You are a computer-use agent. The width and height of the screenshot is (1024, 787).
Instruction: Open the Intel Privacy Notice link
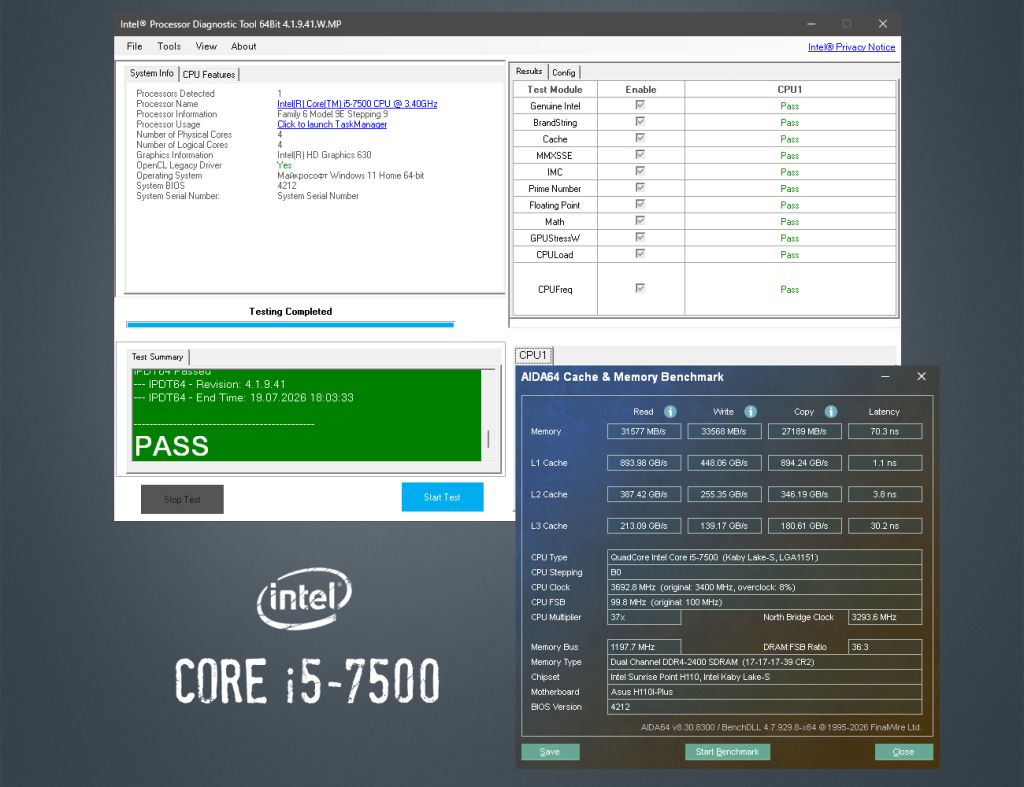pyautogui.click(x=851, y=47)
